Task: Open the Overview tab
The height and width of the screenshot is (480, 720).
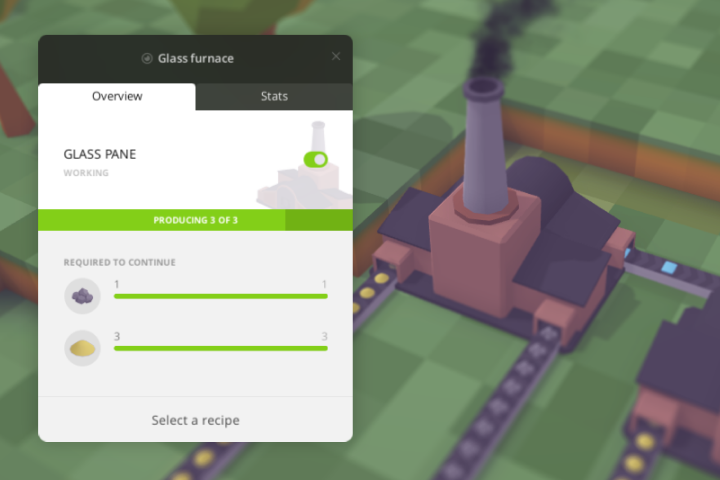Action: [x=117, y=96]
